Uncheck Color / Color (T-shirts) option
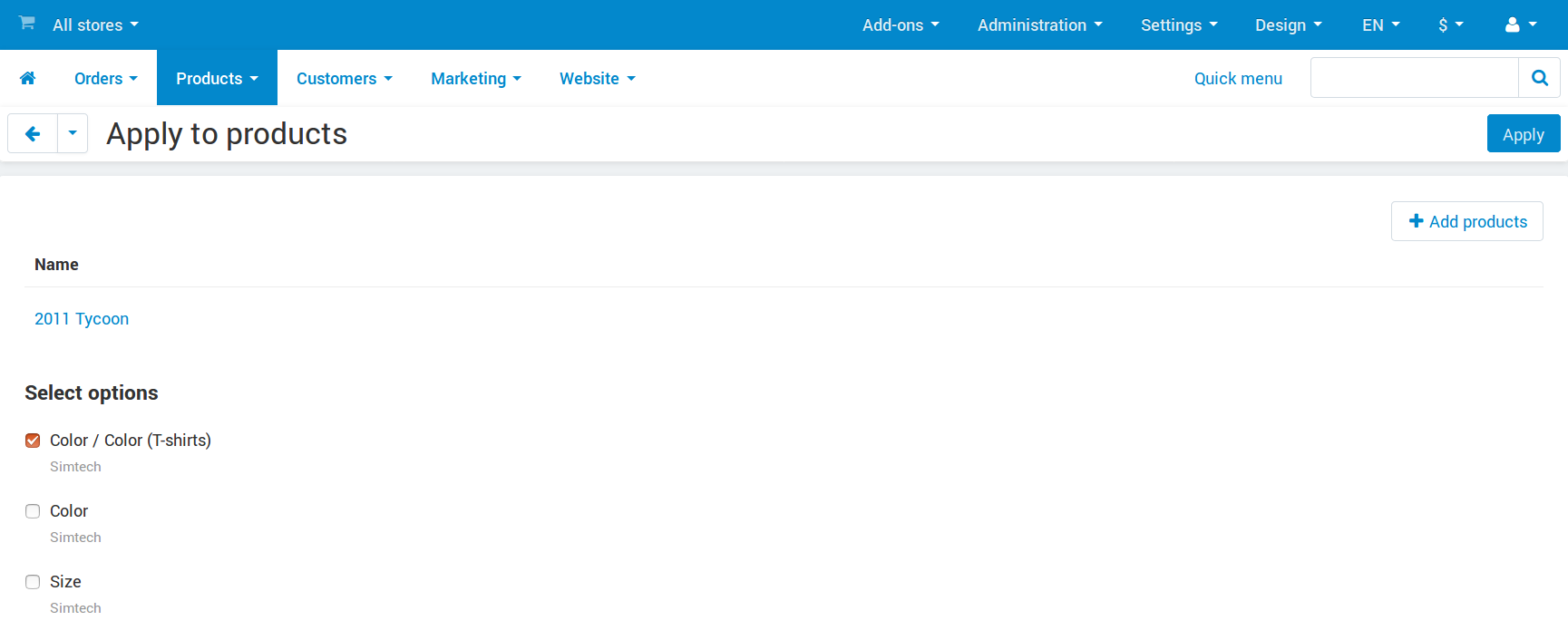 [x=33, y=441]
